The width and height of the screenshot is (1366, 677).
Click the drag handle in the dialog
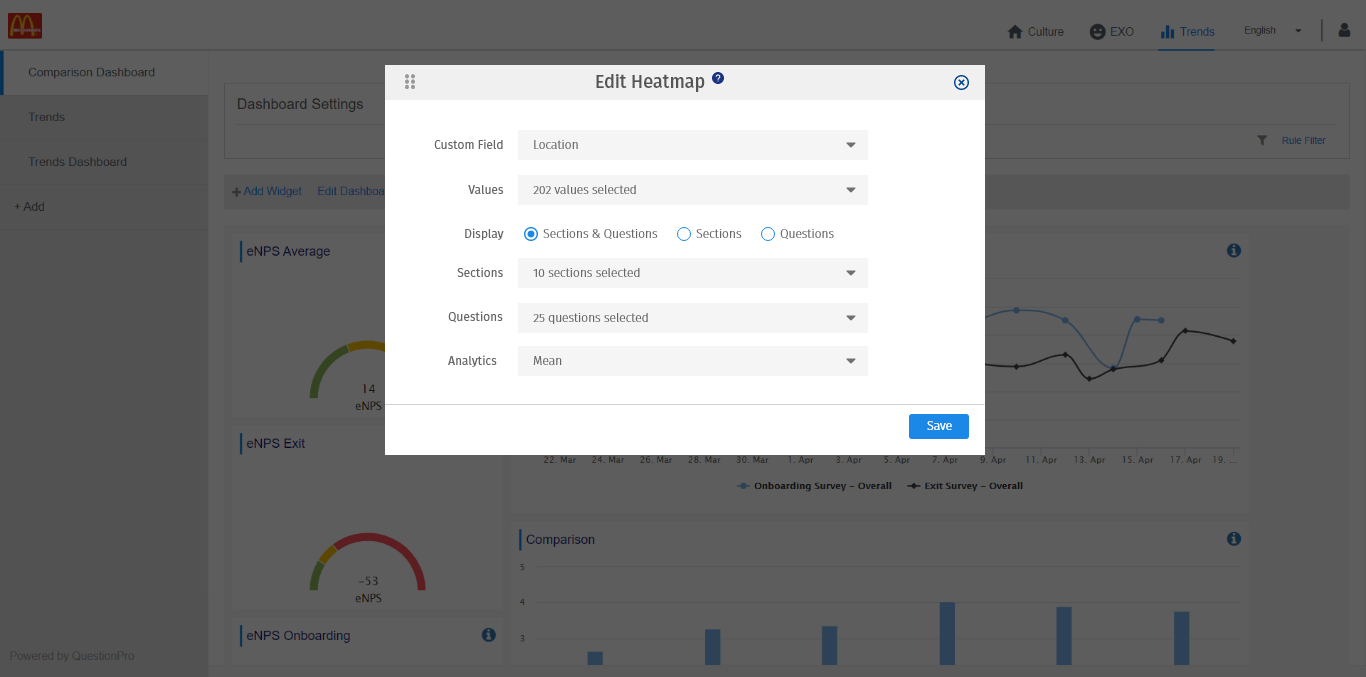click(x=410, y=82)
